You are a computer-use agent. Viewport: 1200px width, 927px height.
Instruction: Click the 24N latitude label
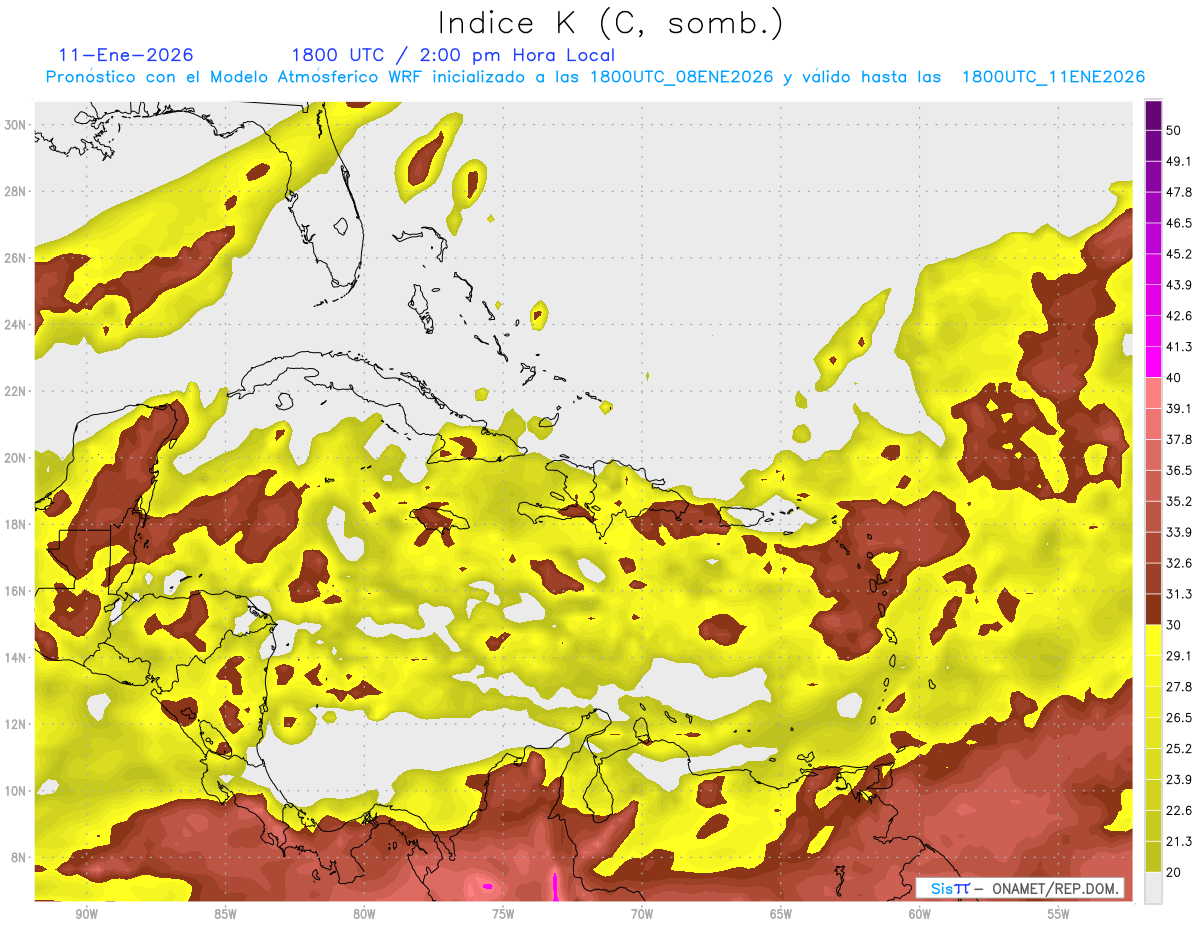[15, 324]
